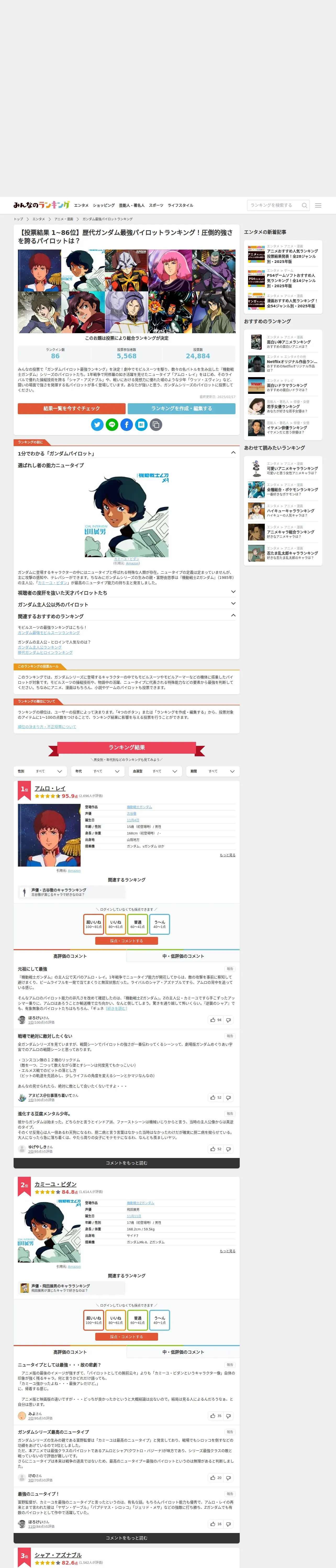Viewport: 336px width, 1568px height.
Task: Dislike the 進化する豆腐メンタル少年 comment
Action: (x=229, y=1149)
